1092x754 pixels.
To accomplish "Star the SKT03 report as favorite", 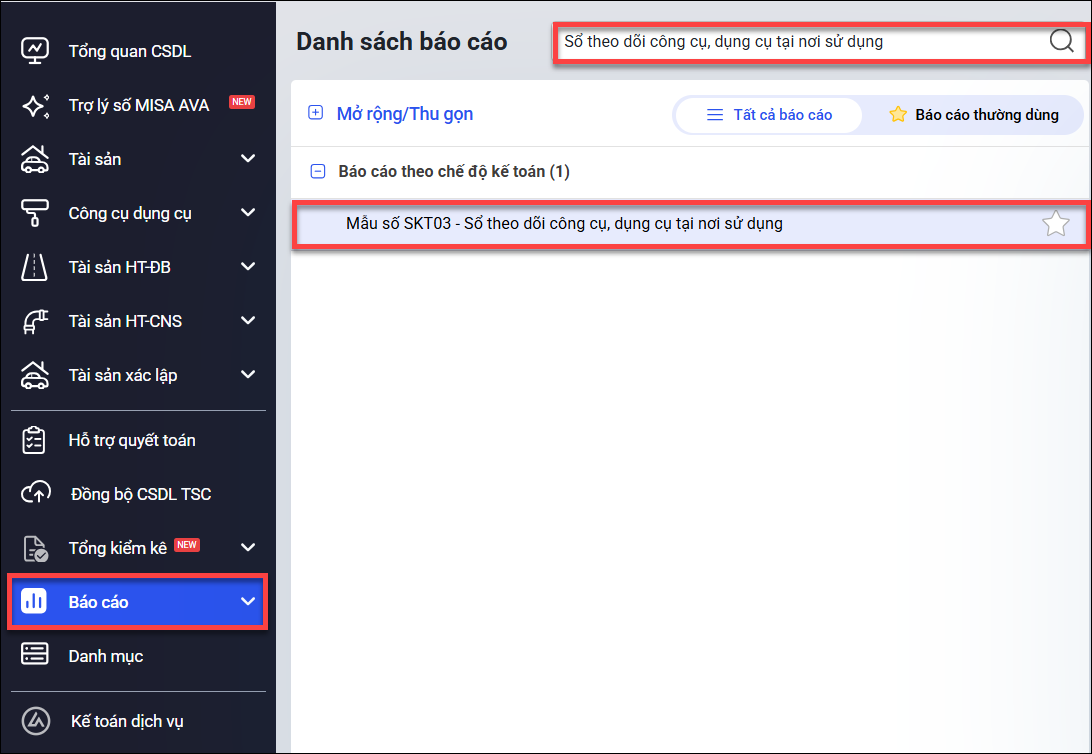I will 1055,224.
